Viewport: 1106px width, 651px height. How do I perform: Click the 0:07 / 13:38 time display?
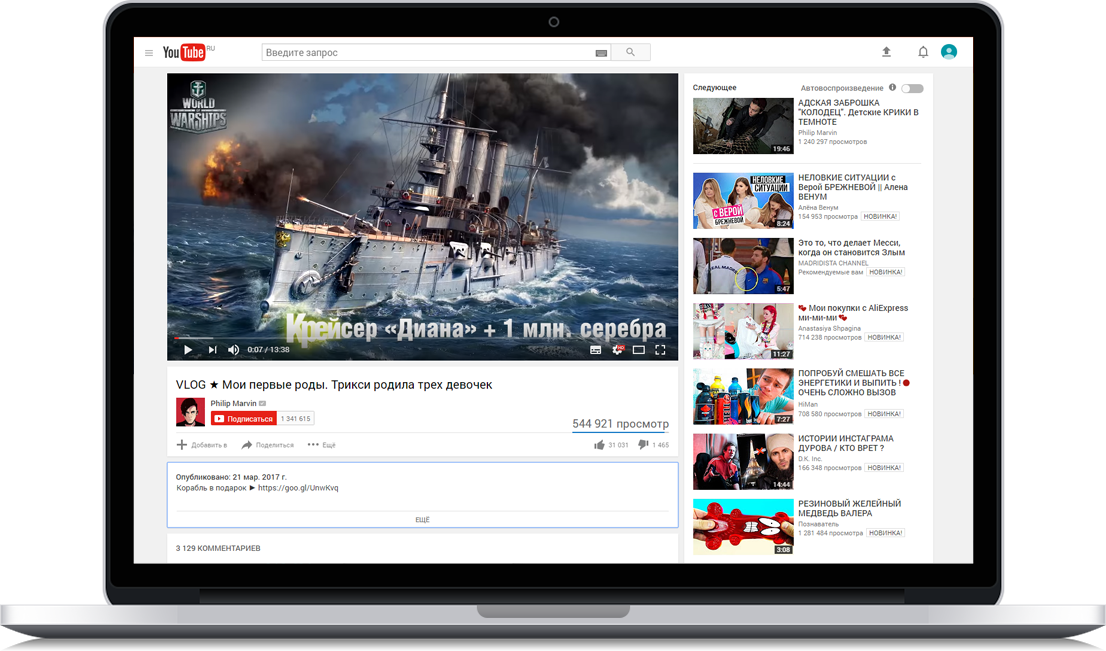click(268, 350)
